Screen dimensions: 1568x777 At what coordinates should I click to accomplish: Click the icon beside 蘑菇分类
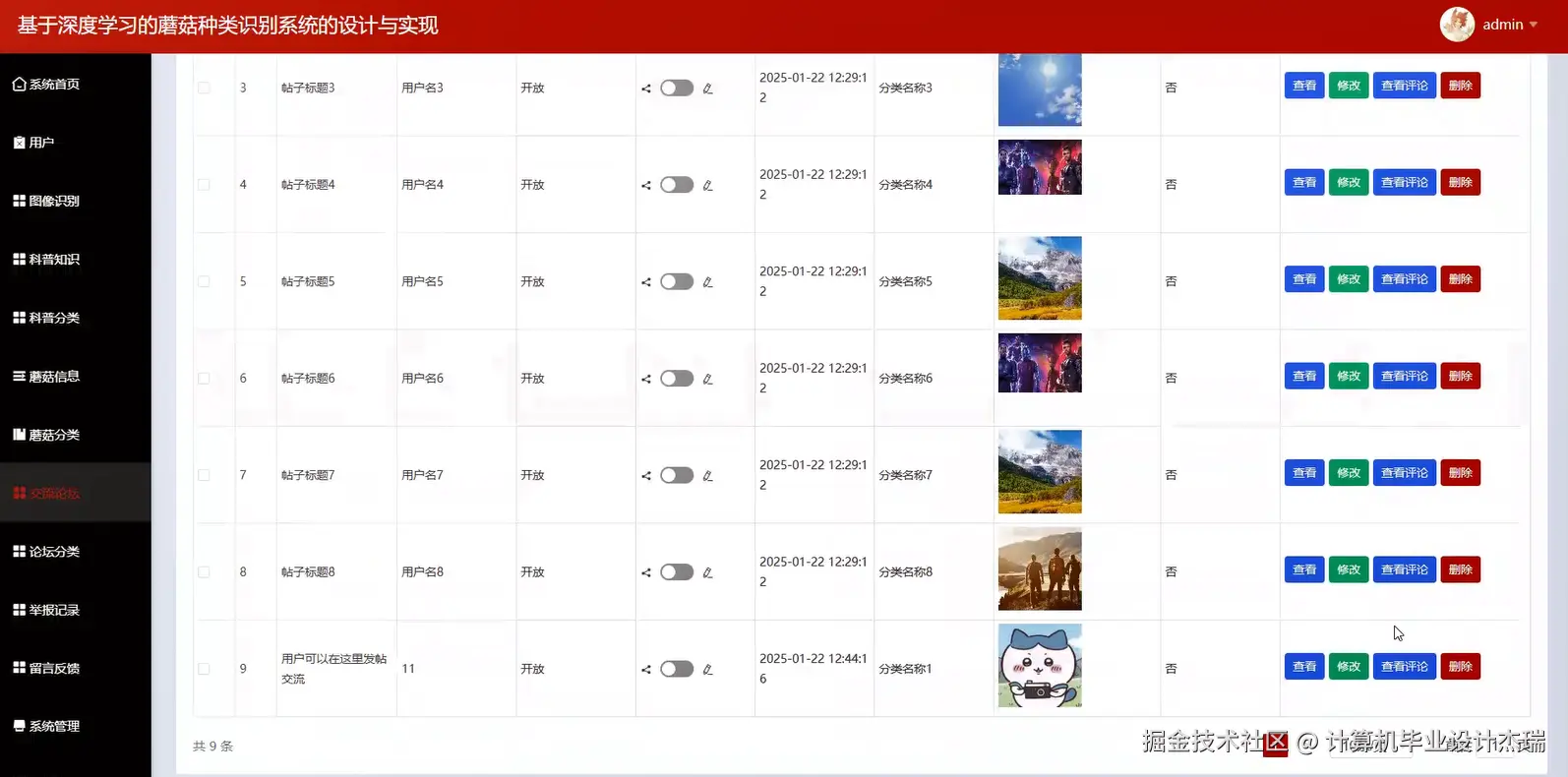pyautogui.click(x=19, y=435)
